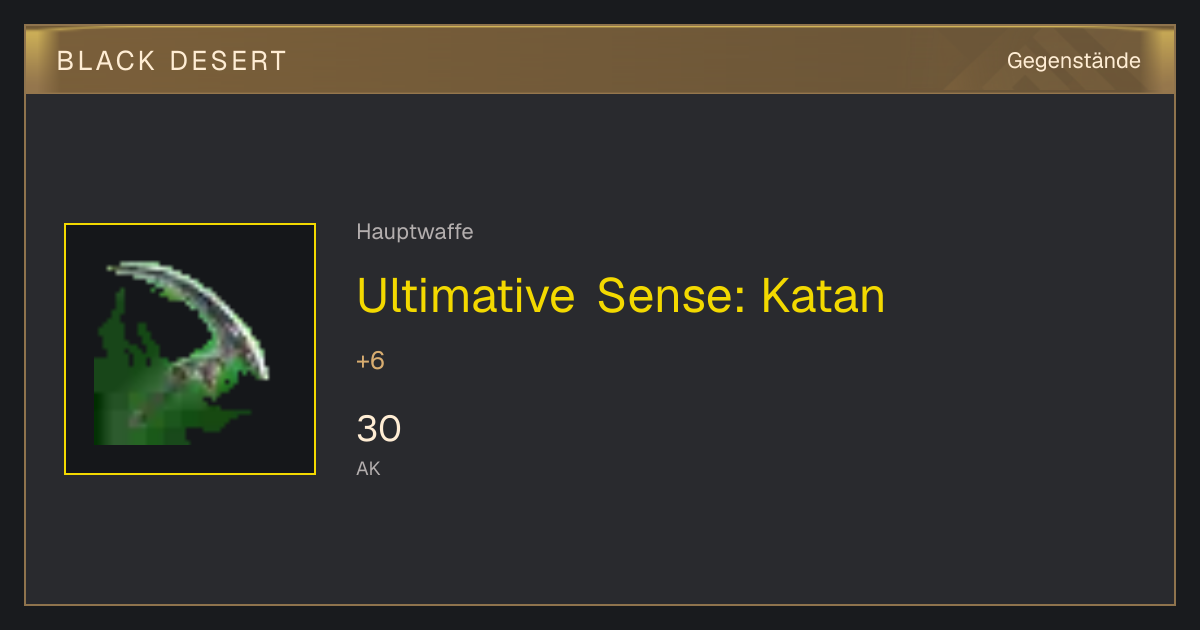The image size is (1200, 630).
Task: Open the Ultimative Sense: Katan item title
Action: 621,296
